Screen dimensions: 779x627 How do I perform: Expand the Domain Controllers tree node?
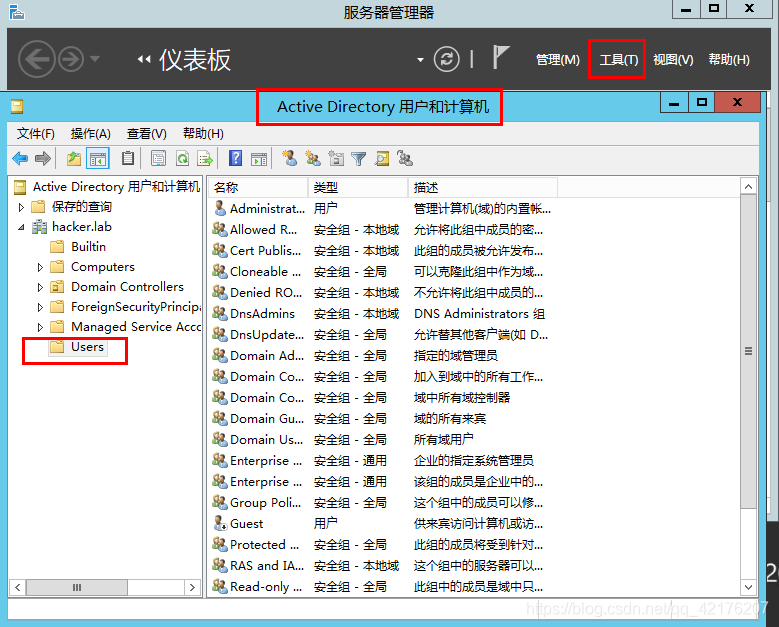(40, 287)
